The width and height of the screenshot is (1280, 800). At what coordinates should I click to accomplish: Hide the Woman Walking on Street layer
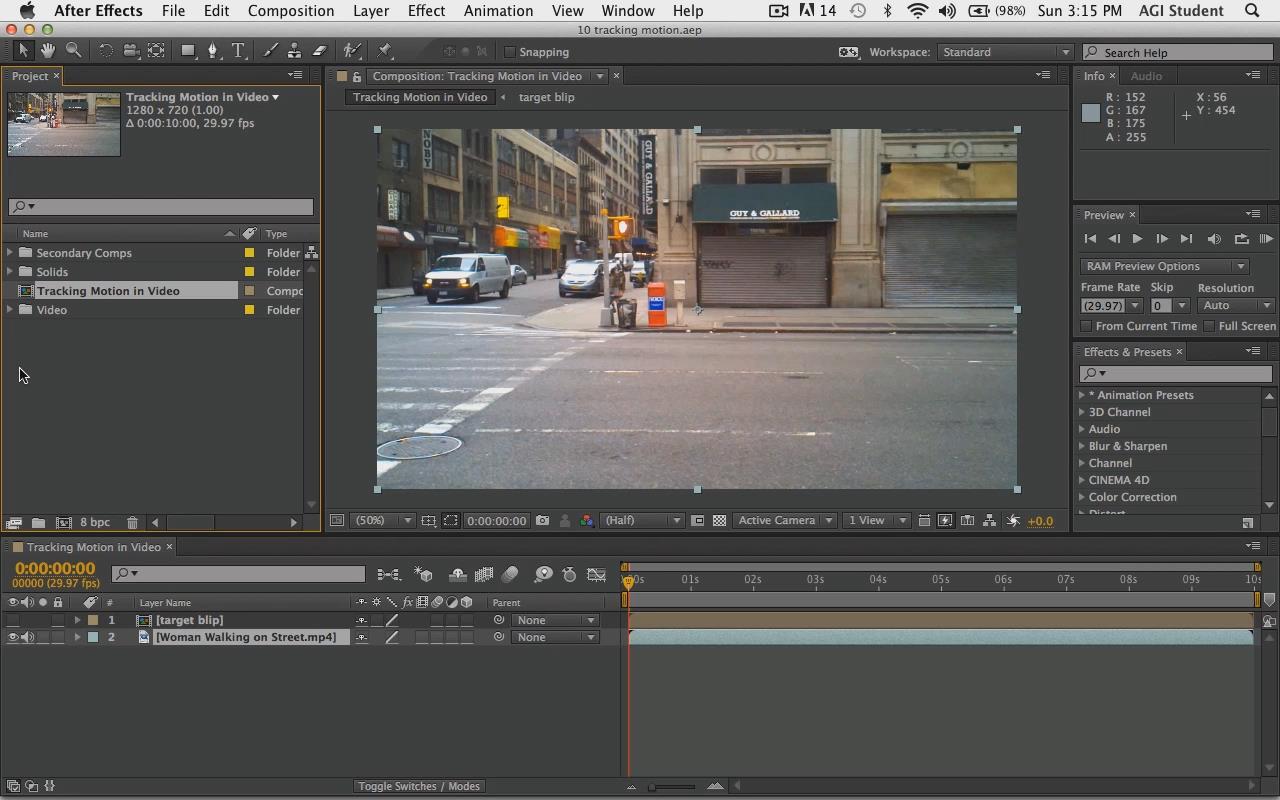tap(13, 637)
